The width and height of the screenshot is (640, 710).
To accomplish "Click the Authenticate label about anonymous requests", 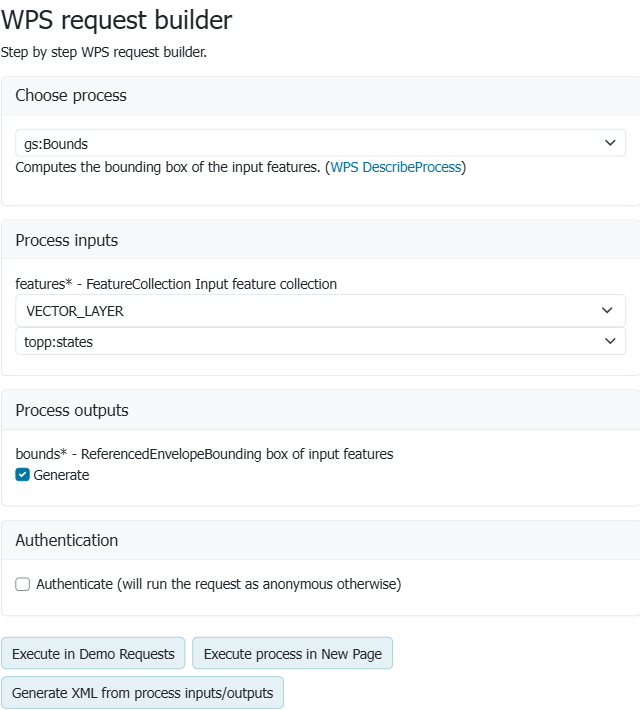I will pos(218,584).
